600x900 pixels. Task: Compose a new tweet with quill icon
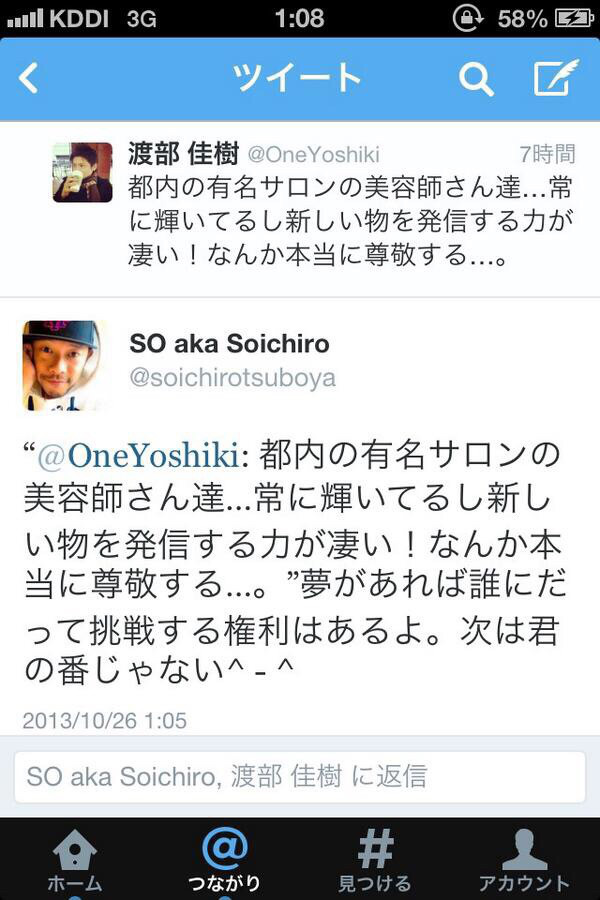[x=556, y=77]
